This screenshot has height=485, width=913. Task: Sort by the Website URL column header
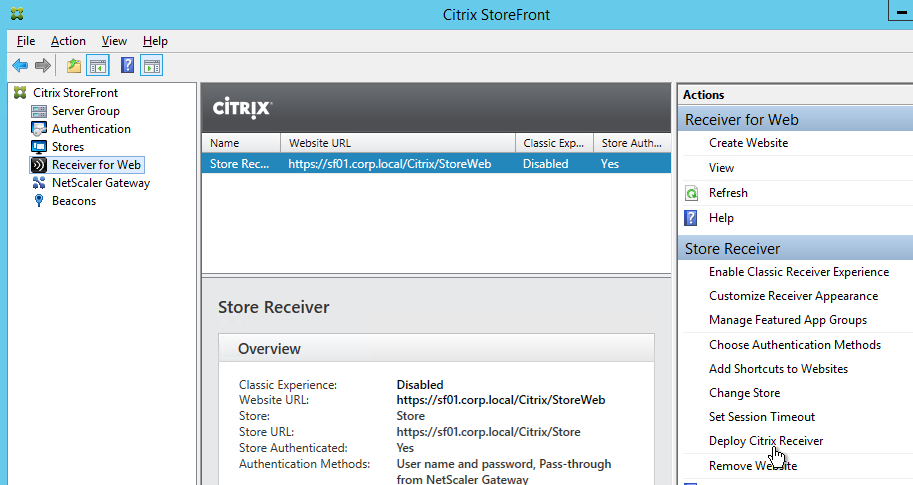[398, 143]
